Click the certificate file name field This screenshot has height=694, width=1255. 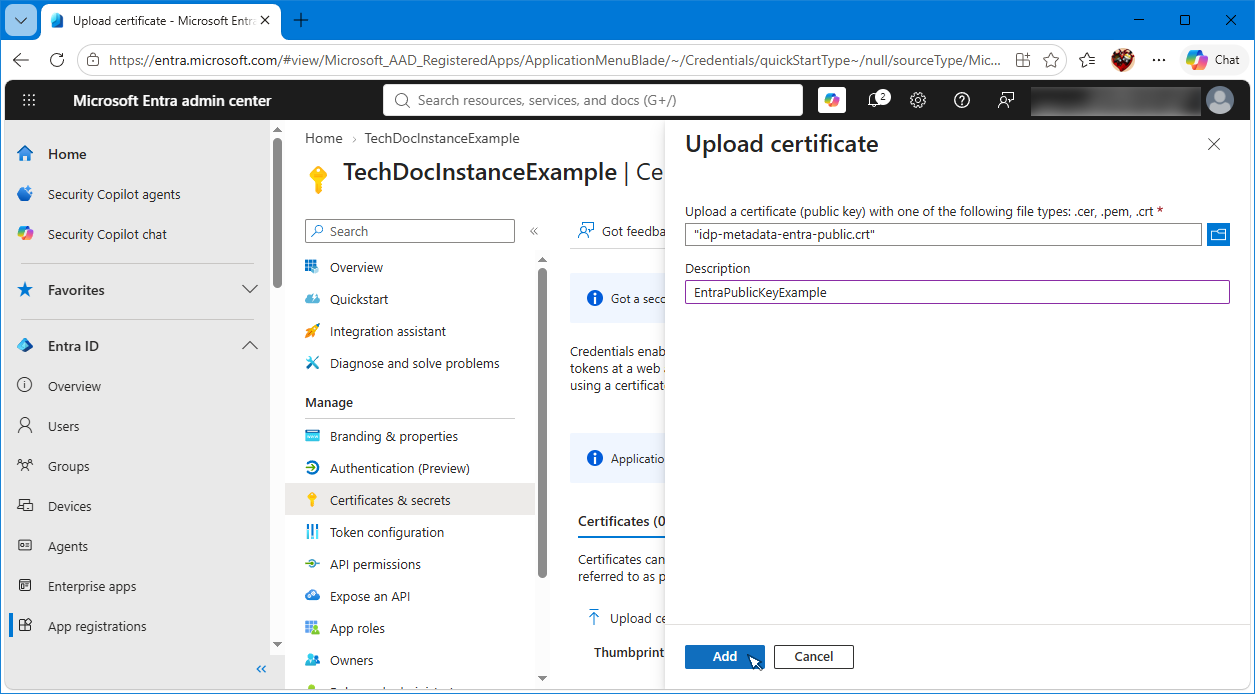tap(943, 234)
